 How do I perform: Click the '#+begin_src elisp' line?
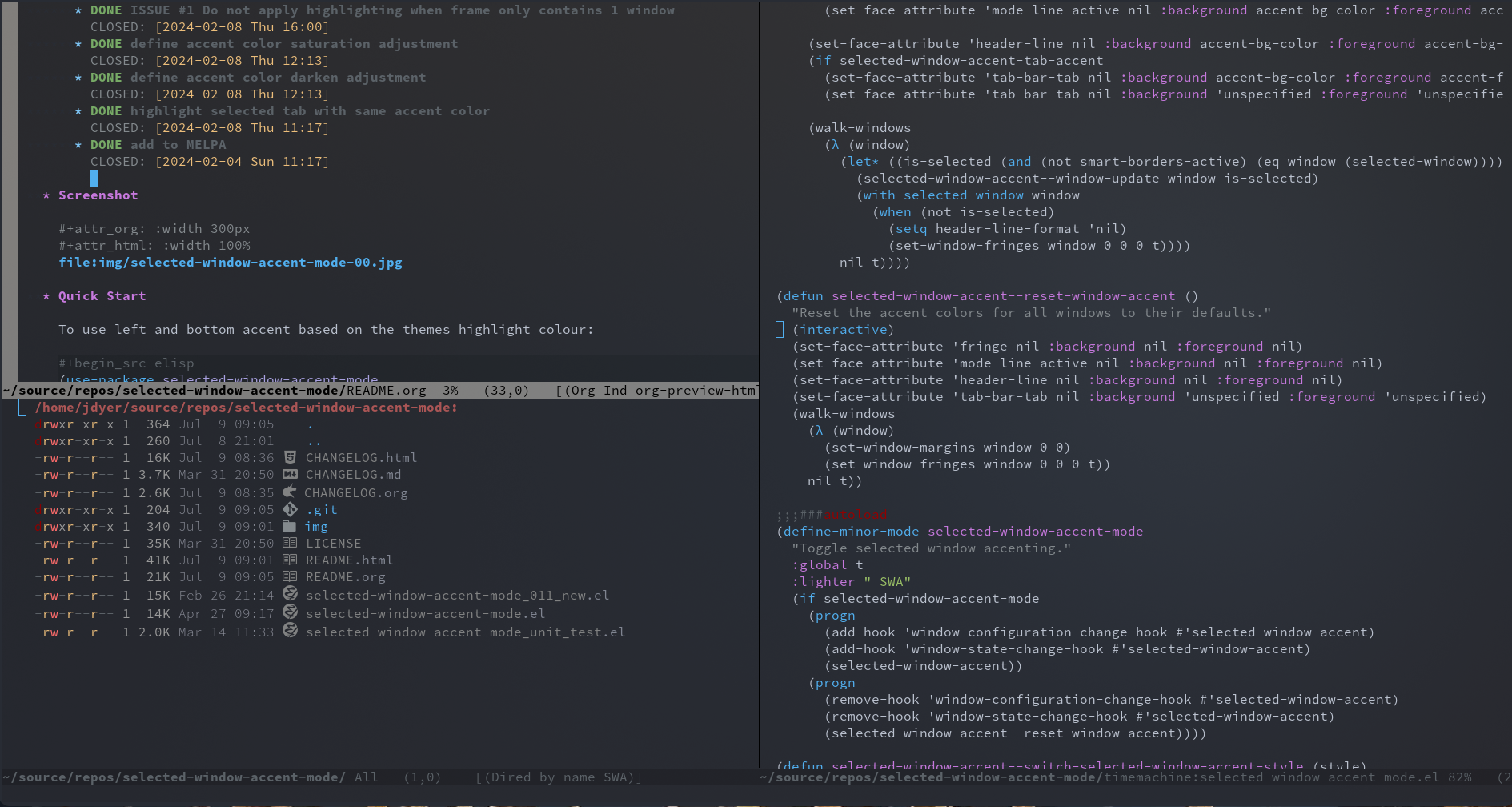click(x=126, y=363)
